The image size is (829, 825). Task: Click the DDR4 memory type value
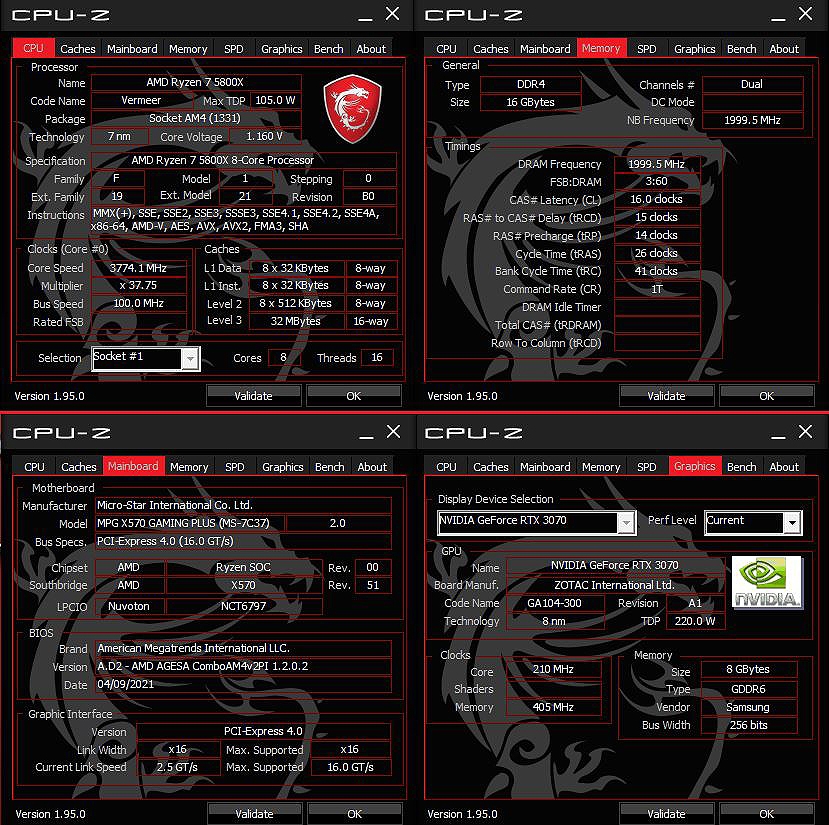tap(531, 85)
